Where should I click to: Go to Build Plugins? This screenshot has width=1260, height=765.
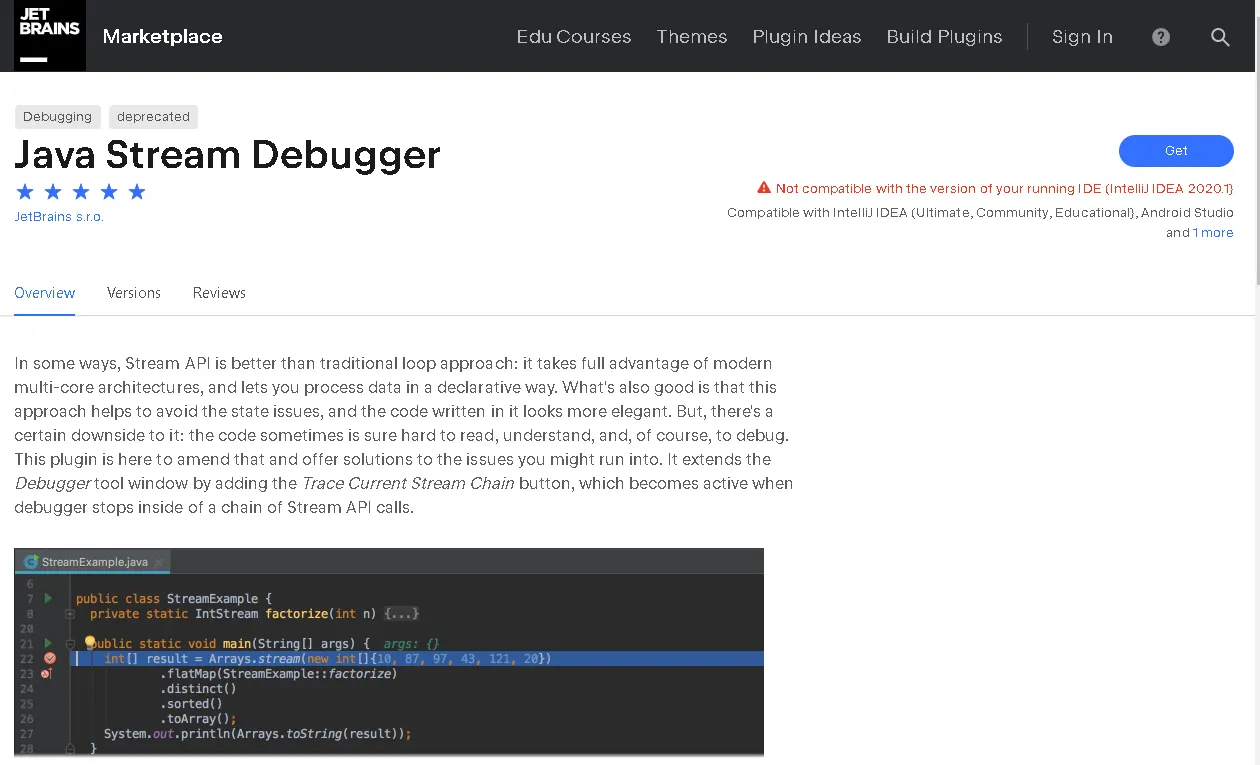tap(944, 37)
